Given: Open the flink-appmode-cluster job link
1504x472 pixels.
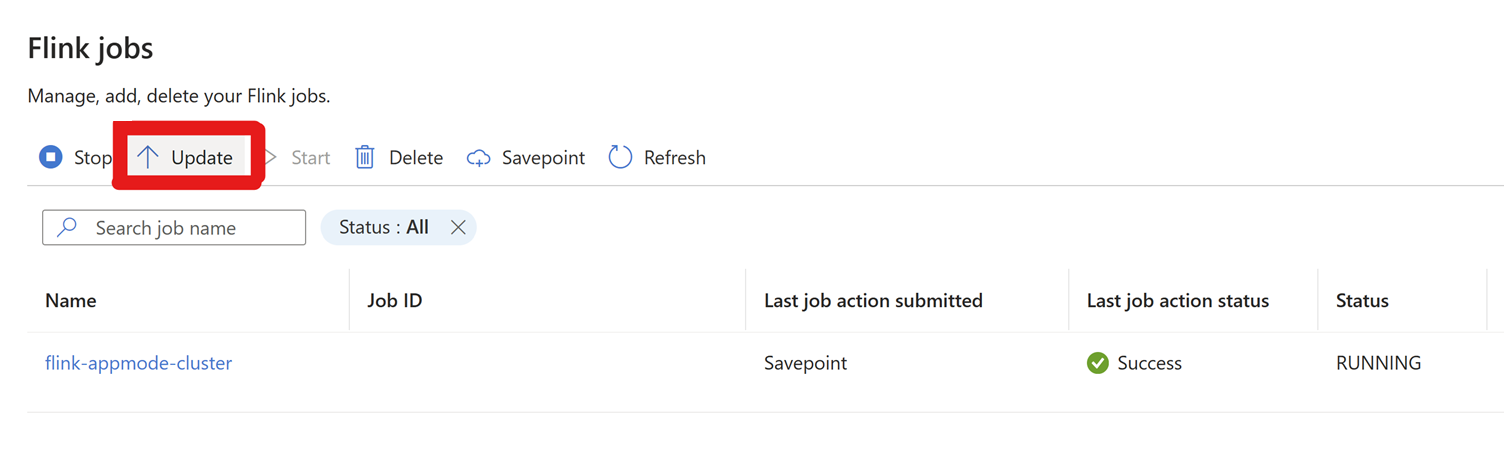Looking at the screenshot, I should (138, 363).
